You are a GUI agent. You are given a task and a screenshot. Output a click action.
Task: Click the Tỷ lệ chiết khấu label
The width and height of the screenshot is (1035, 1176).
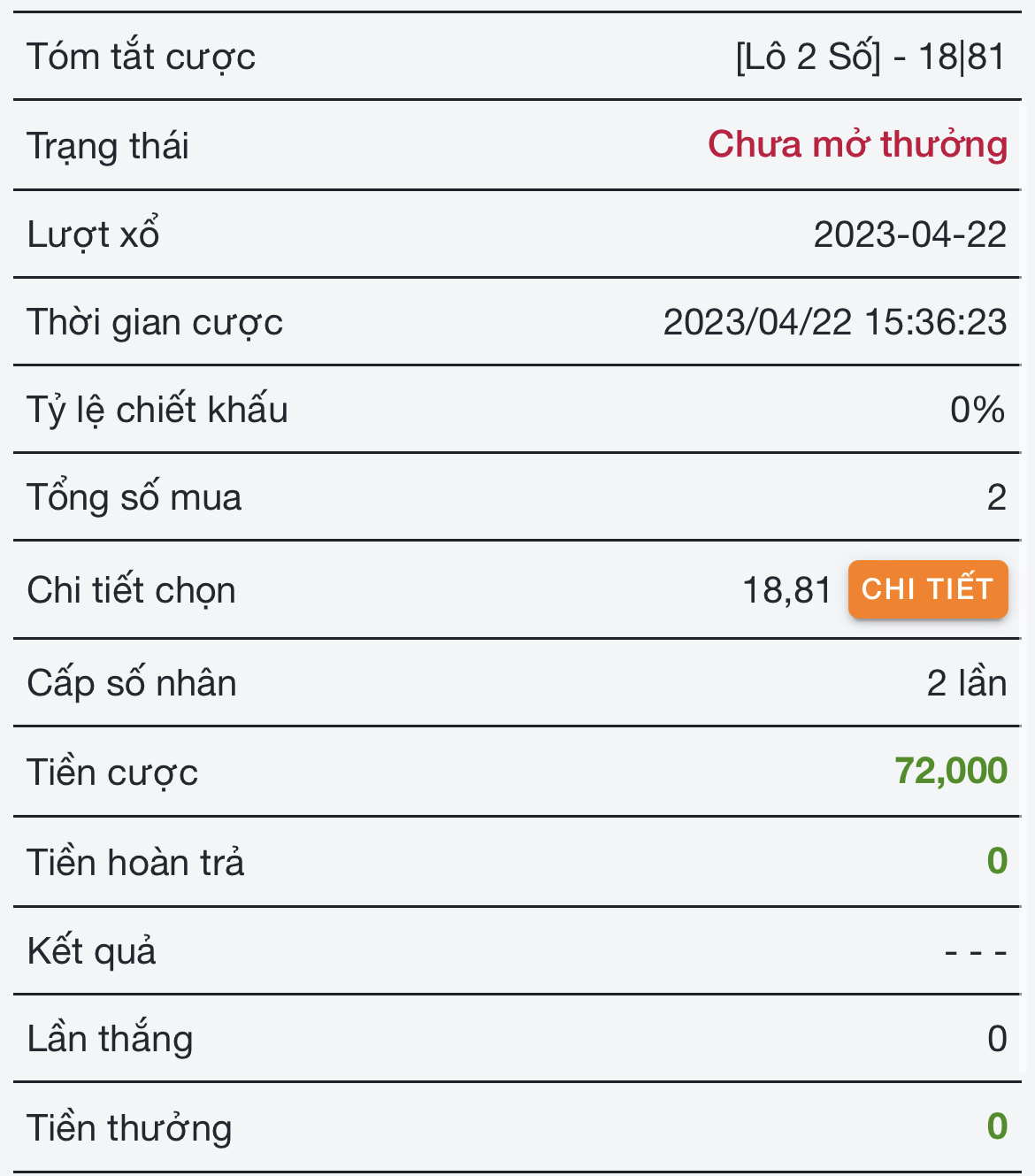point(157,411)
